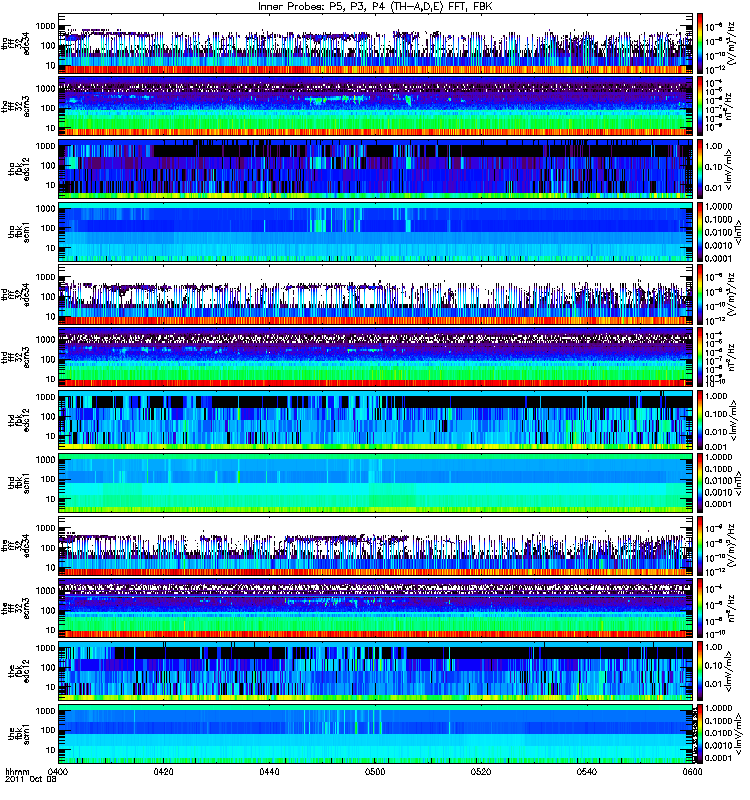Click the color bar beside thd edc34 panel
This screenshot has height=800, width=750.
pos(700,294)
